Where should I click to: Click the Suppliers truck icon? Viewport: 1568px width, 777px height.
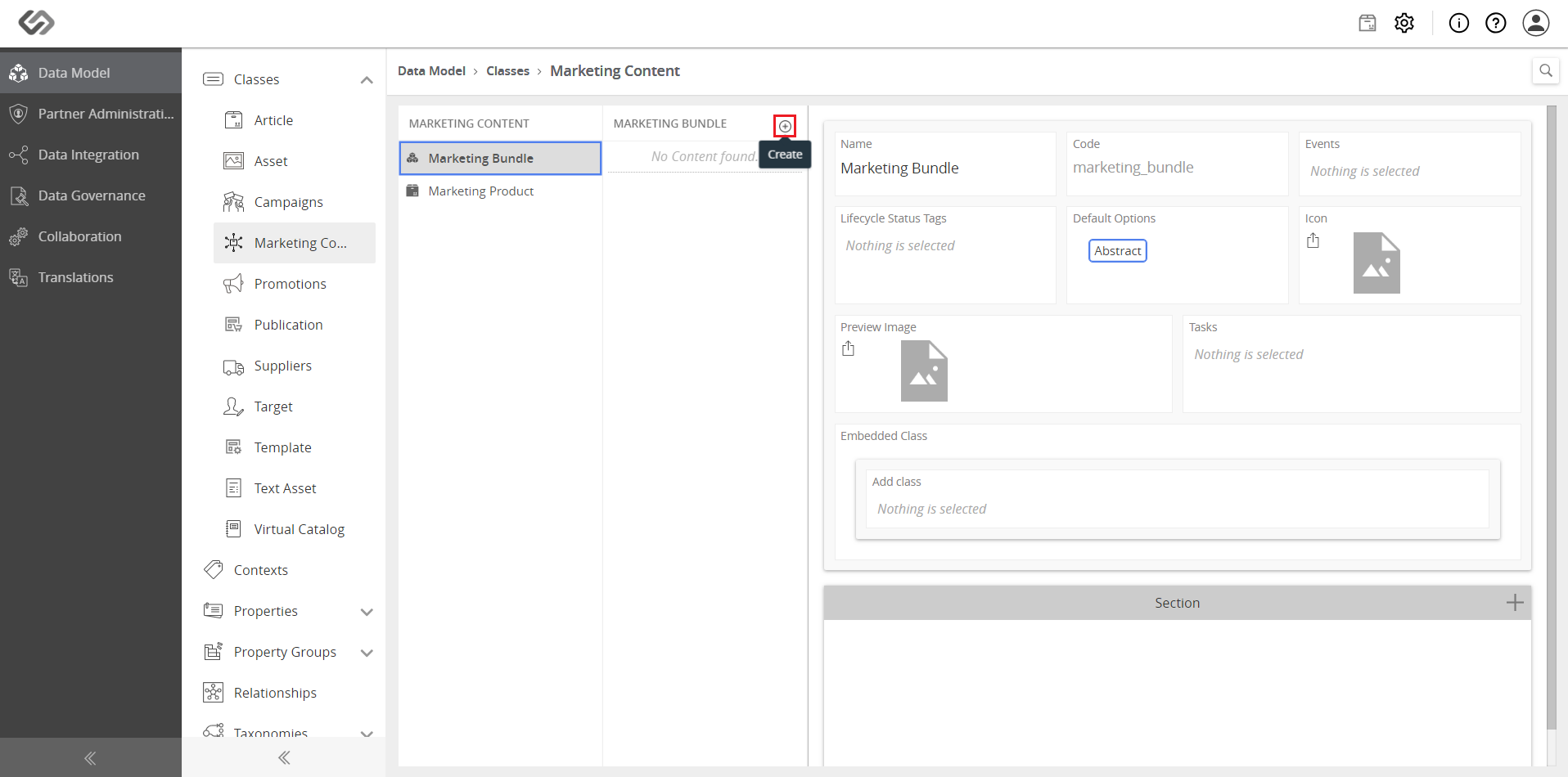(x=234, y=367)
